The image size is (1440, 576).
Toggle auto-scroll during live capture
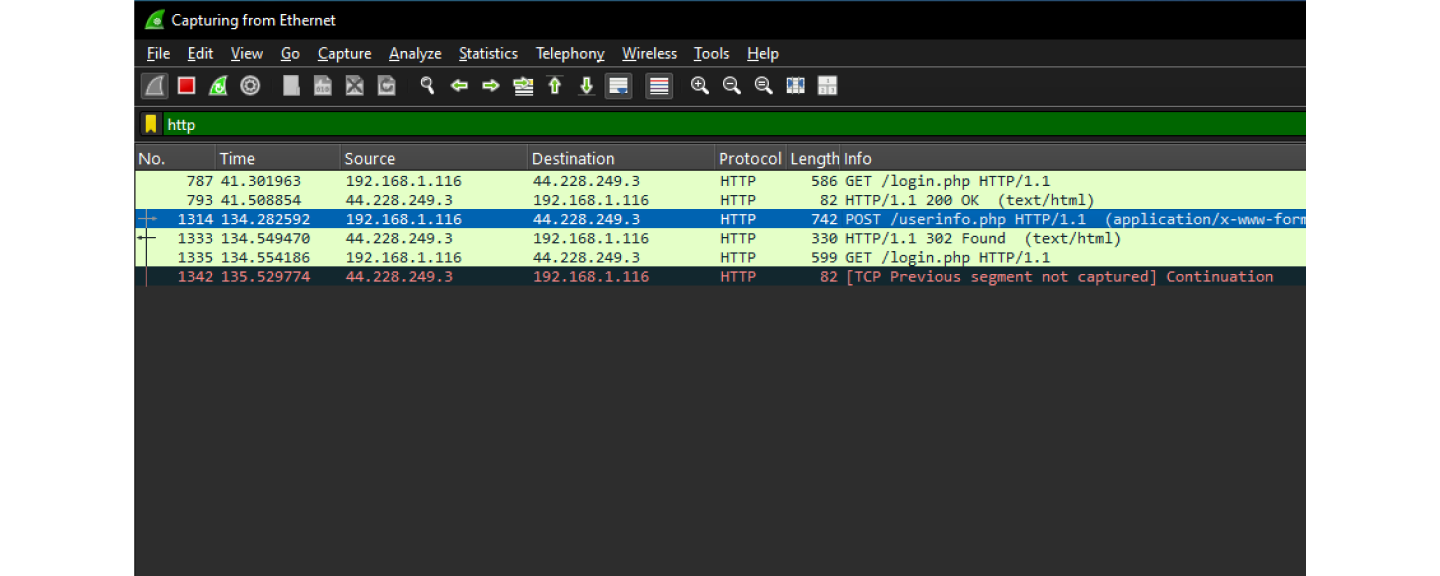tap(619, 86)
